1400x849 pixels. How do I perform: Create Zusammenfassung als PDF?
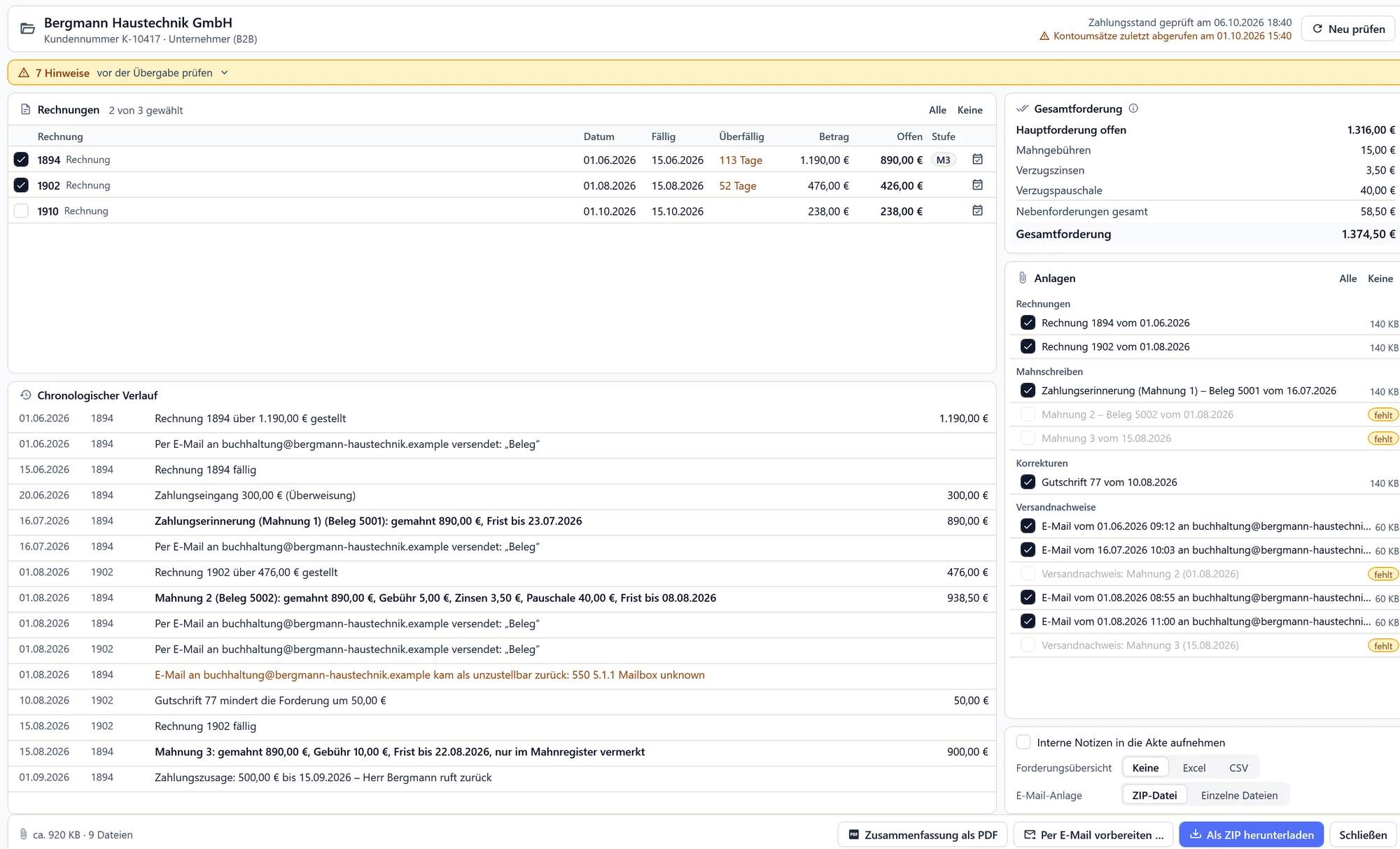923,834
